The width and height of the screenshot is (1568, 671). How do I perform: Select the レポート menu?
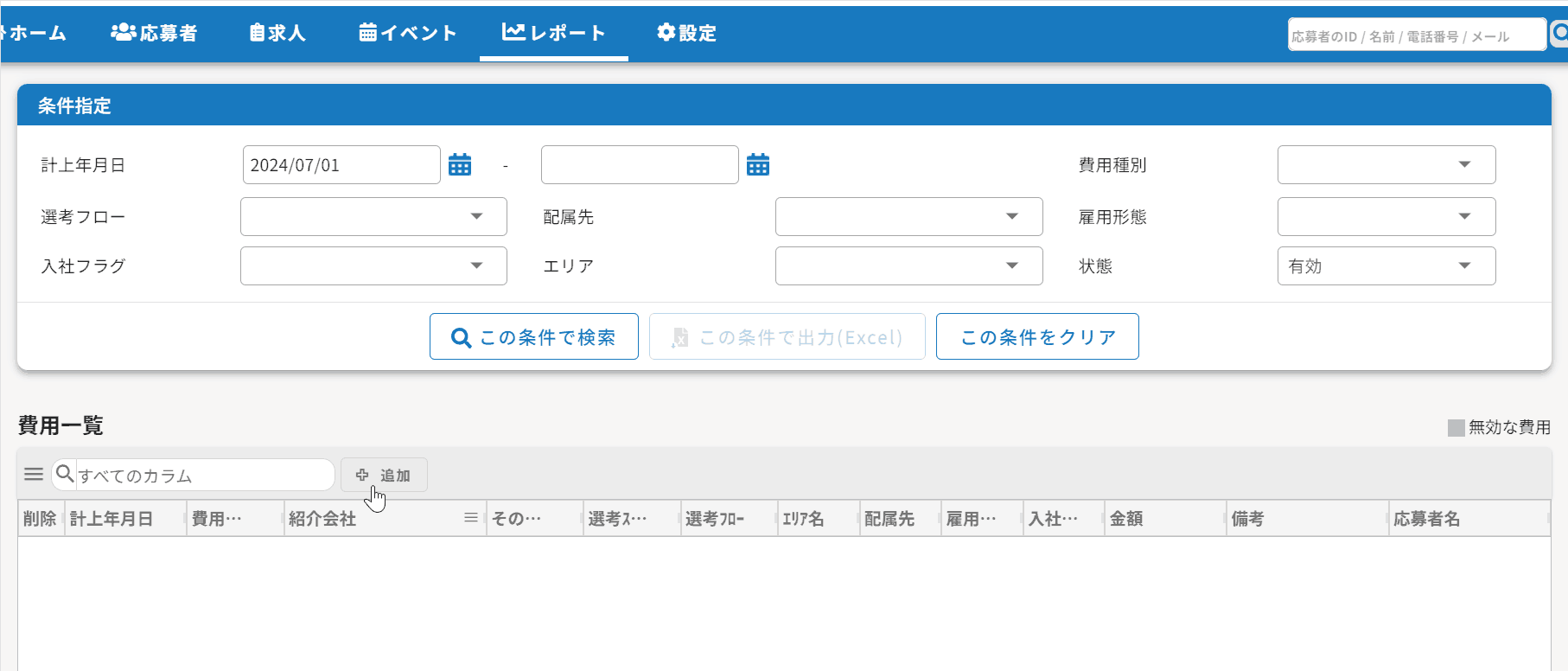[553, 33]
